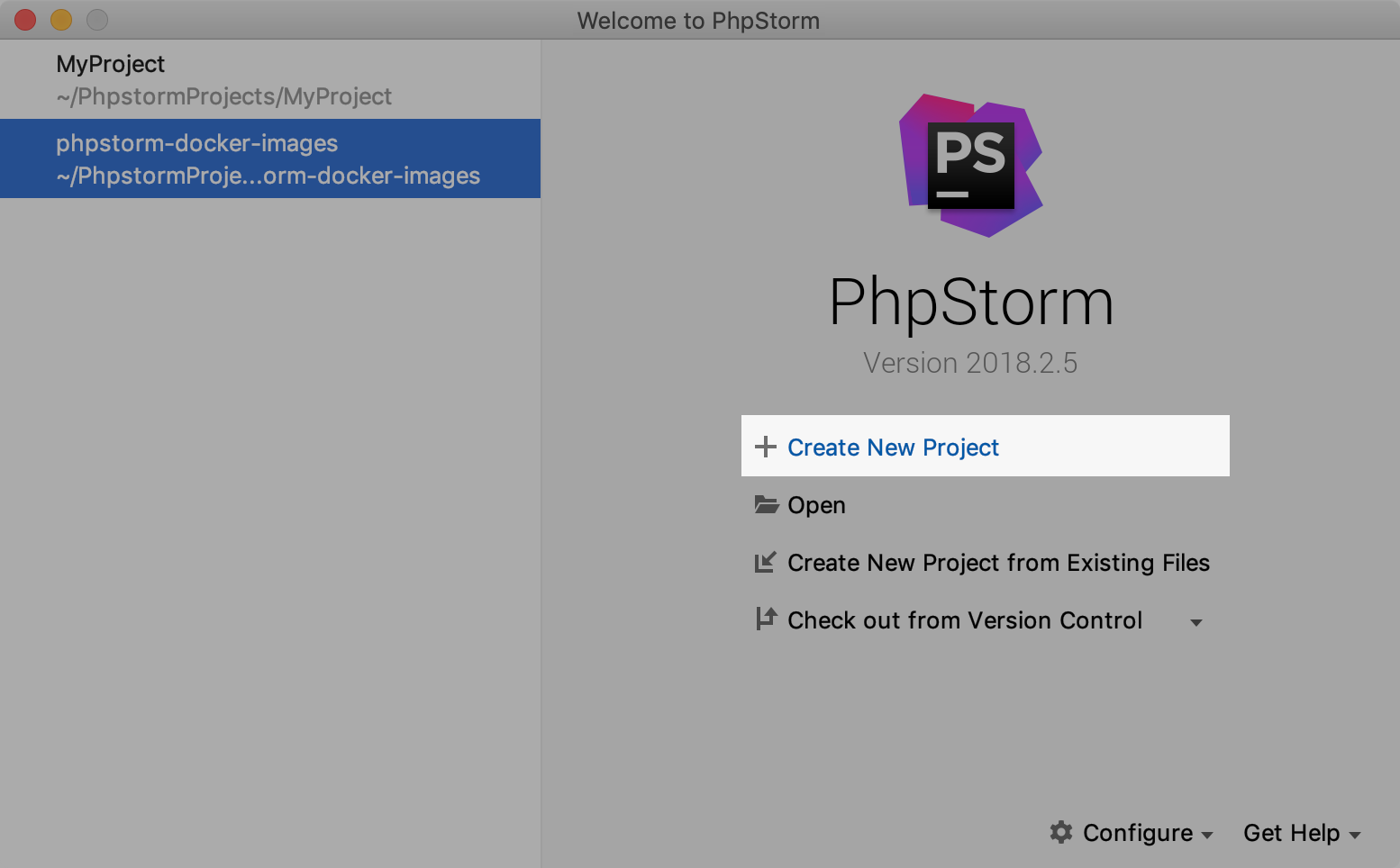1400x868 pixels.
Task: Click the small arrow after Configure
Action: tap(1207, 836)
